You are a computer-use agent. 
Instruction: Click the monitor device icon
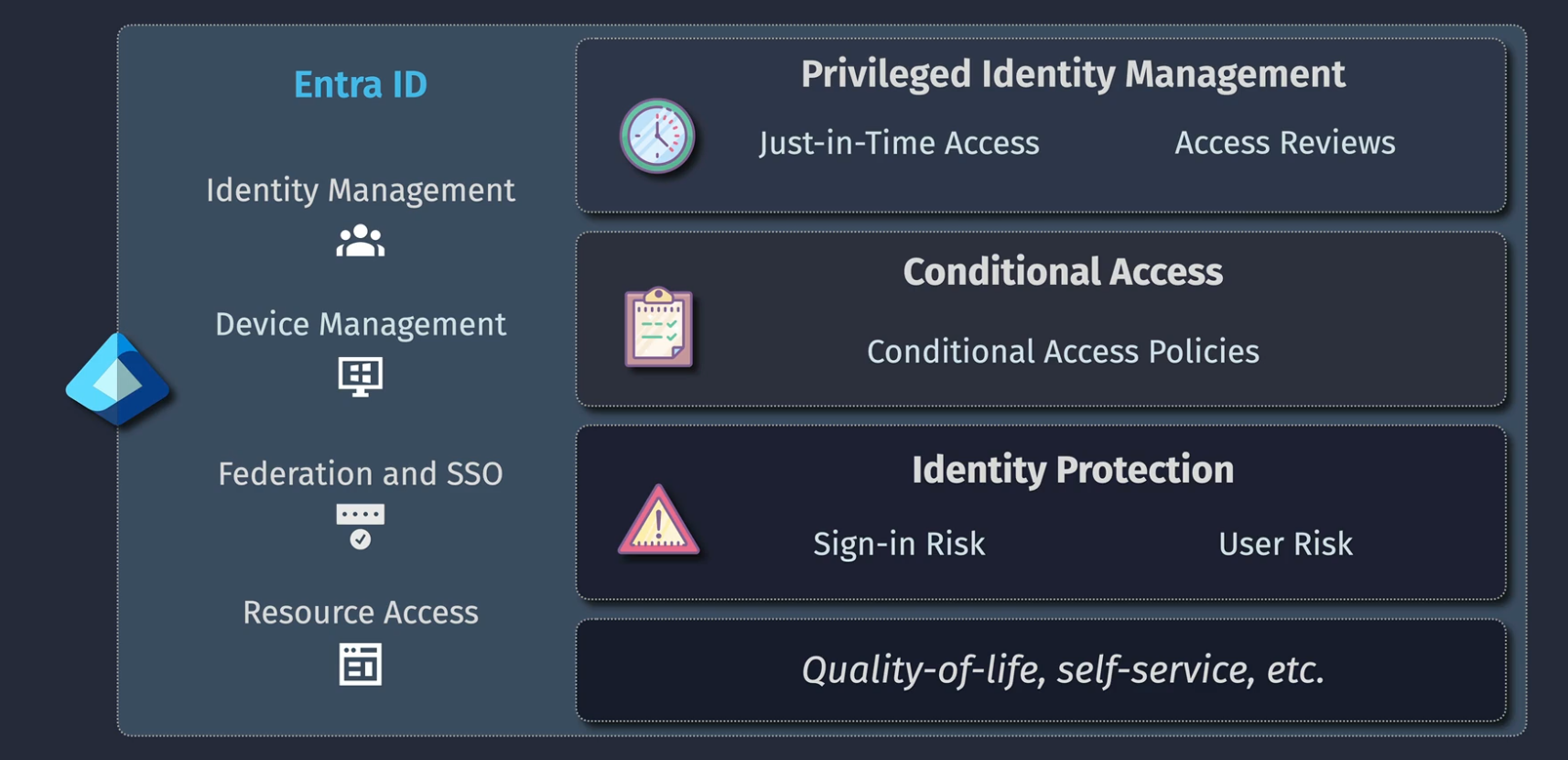(361, 376)
